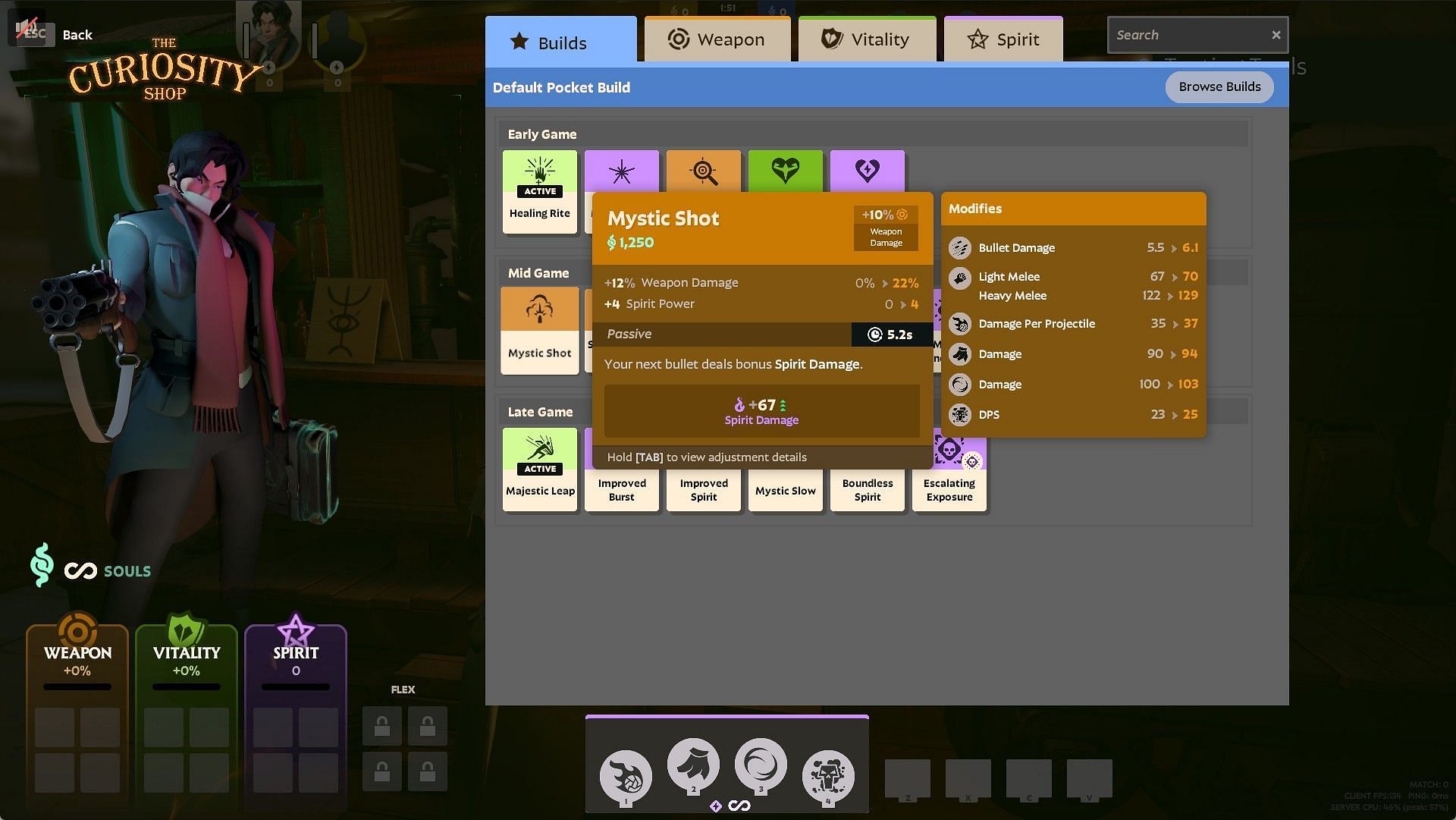Switch to the Weapon tab

(x=715, y=39)
